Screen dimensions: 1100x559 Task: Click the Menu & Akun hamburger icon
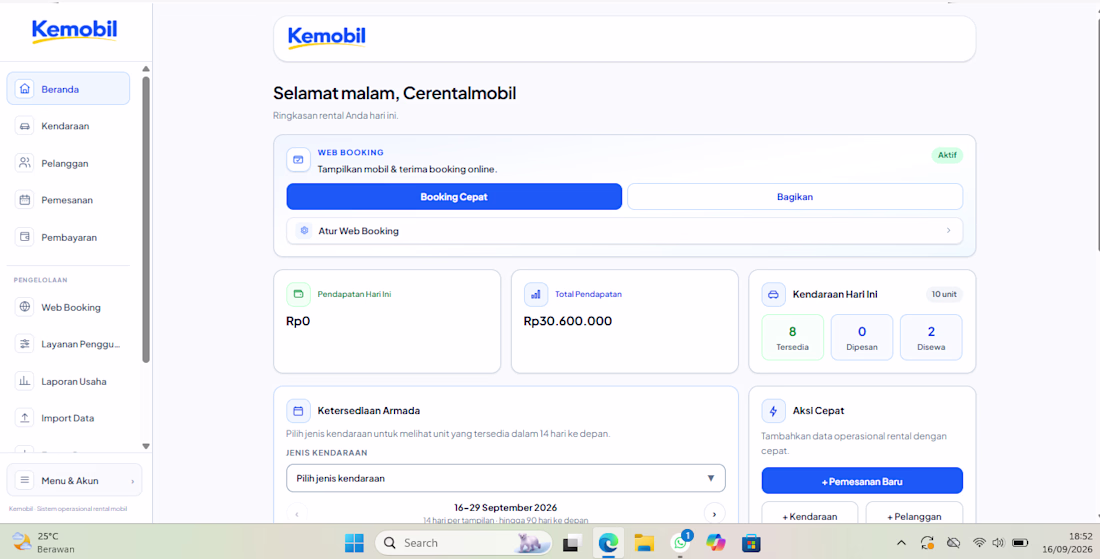coord(25,480)
